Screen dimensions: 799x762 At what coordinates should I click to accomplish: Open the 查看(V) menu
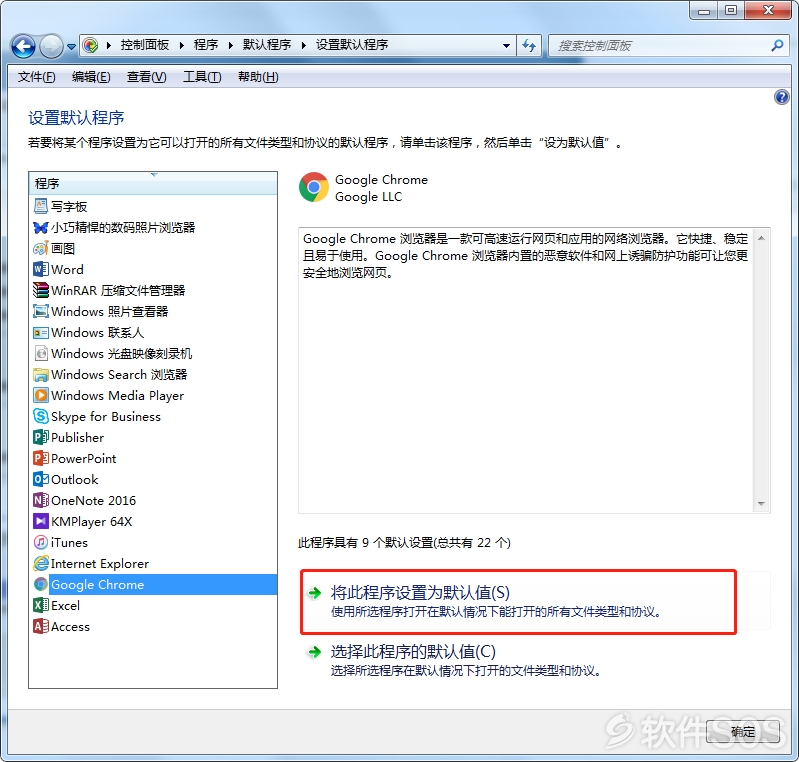(x=147, y=76)
